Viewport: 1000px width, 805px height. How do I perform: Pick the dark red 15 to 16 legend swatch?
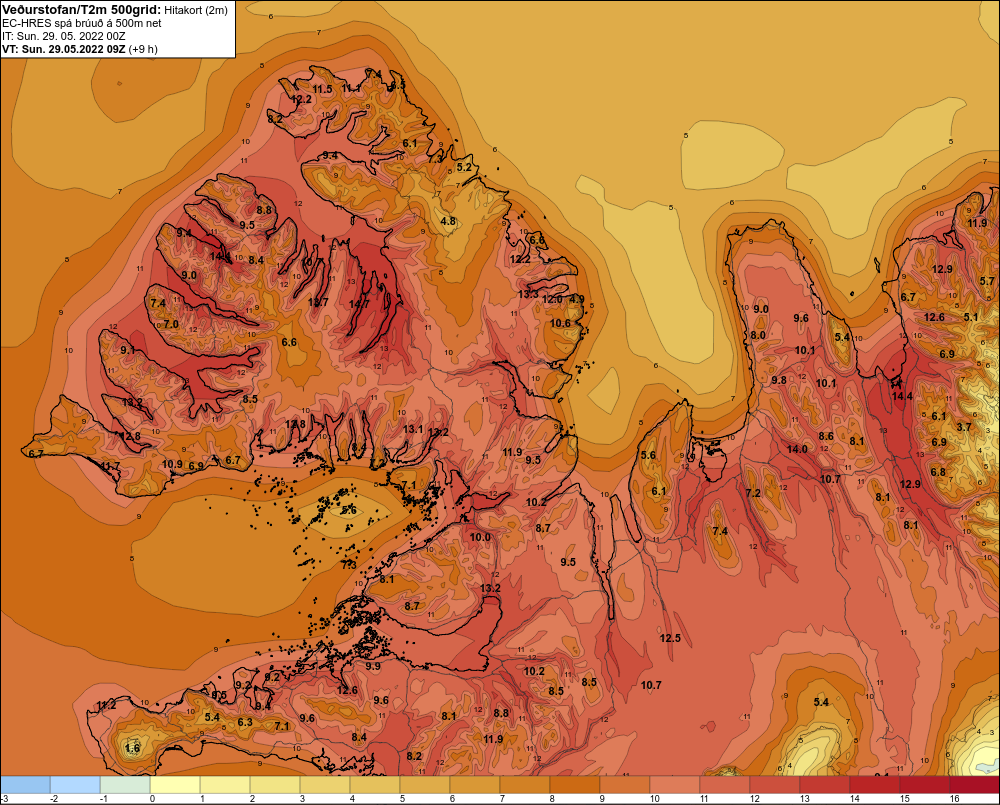pos(925,784)
